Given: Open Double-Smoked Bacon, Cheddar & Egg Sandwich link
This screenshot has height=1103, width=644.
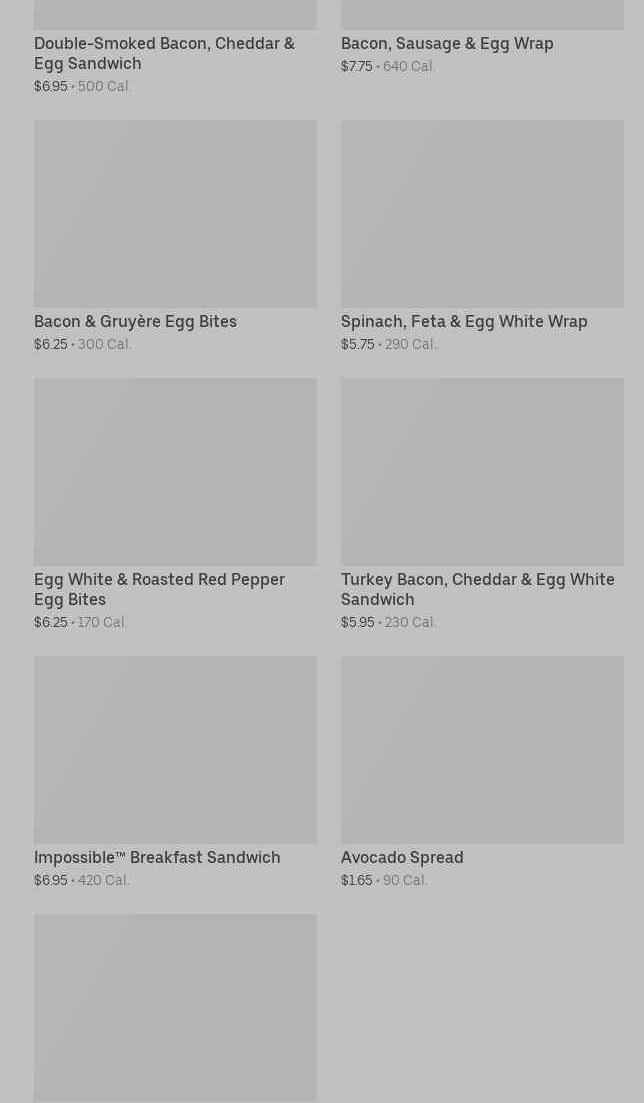Looking at the screenshot, I should click(164, 53).
